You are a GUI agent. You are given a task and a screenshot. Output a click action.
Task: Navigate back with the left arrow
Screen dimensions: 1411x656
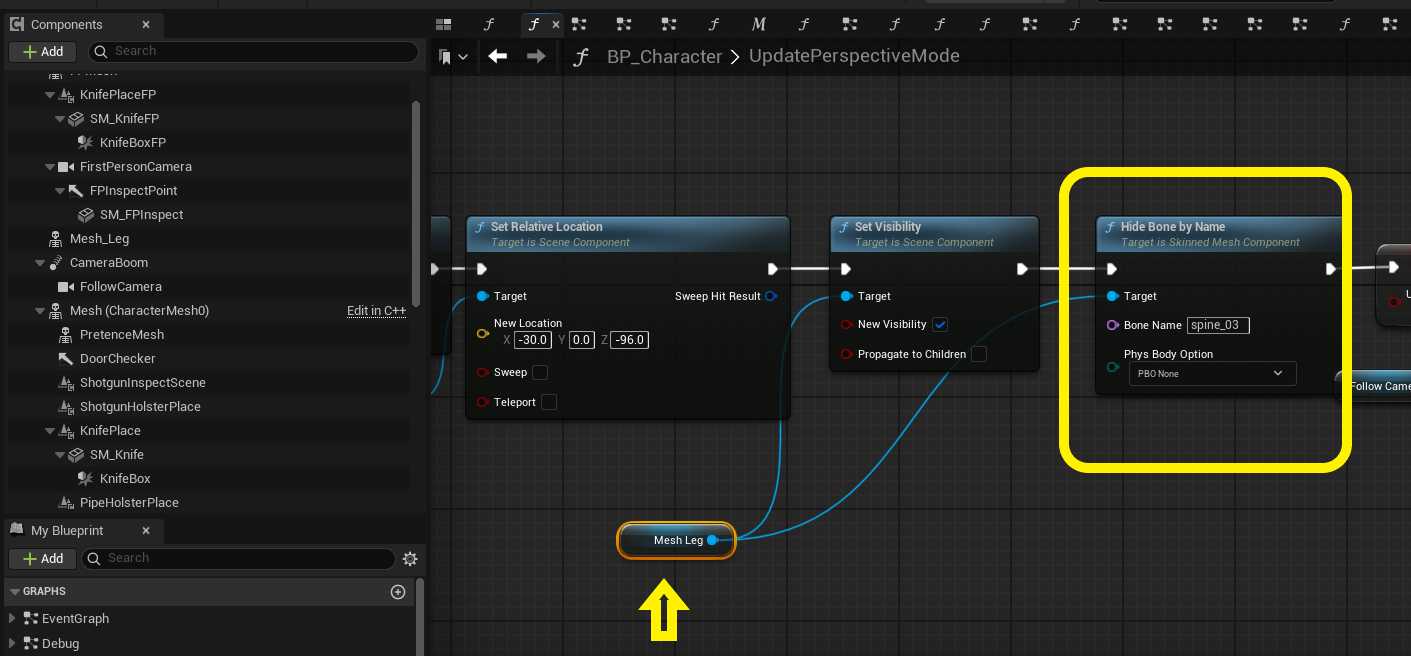(x=497, y=57)
